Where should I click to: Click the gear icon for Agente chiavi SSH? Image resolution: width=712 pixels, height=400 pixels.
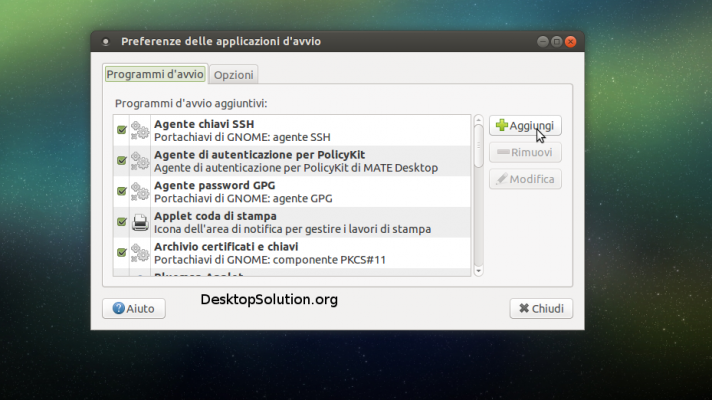(x=139, y=130)
